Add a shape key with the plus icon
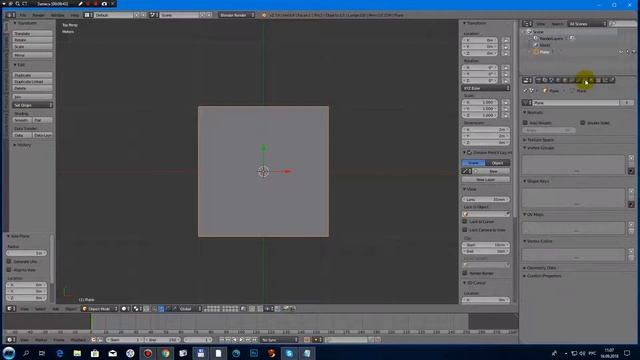640x360 pixels. 631,191
